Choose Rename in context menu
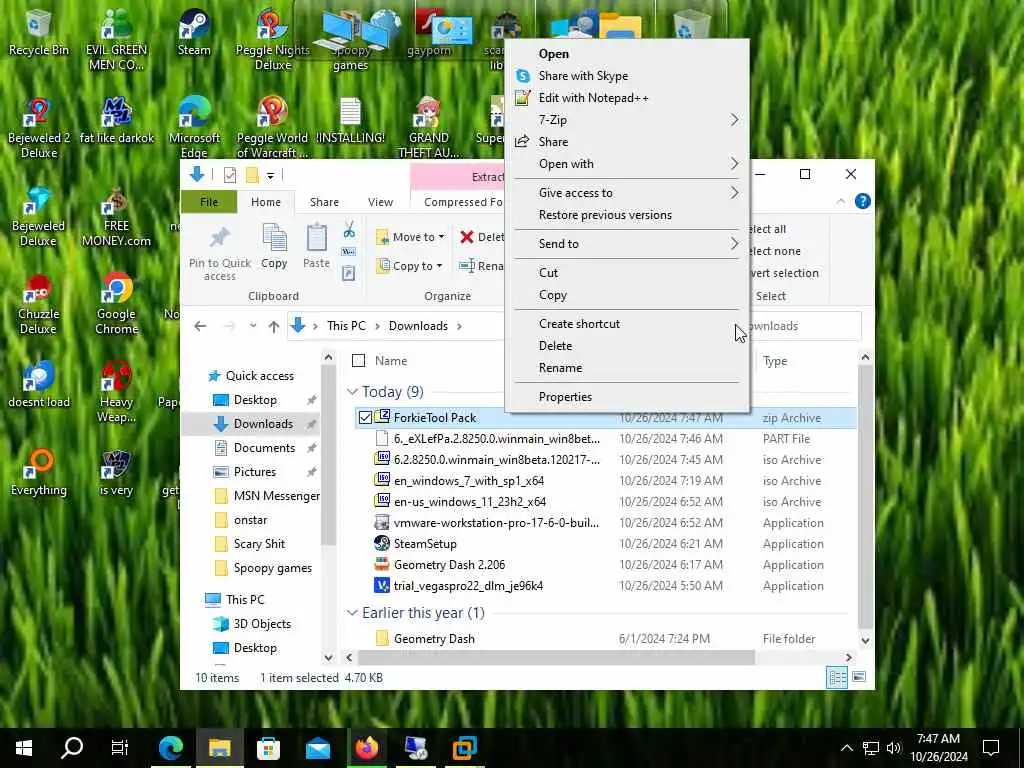This screenshot has height=768, width=1024. point(627,368)
